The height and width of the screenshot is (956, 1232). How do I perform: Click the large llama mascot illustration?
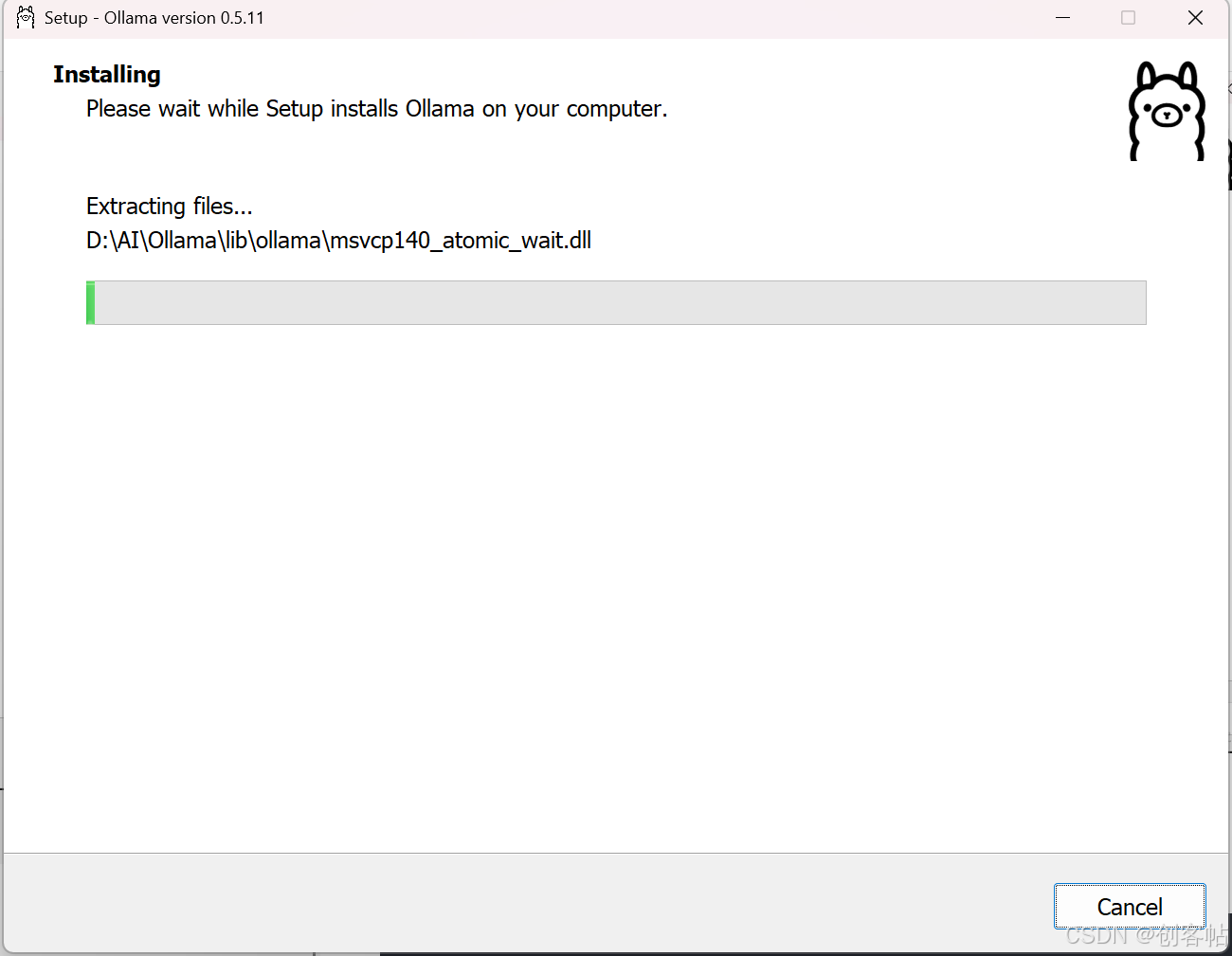pos(1167,111)
